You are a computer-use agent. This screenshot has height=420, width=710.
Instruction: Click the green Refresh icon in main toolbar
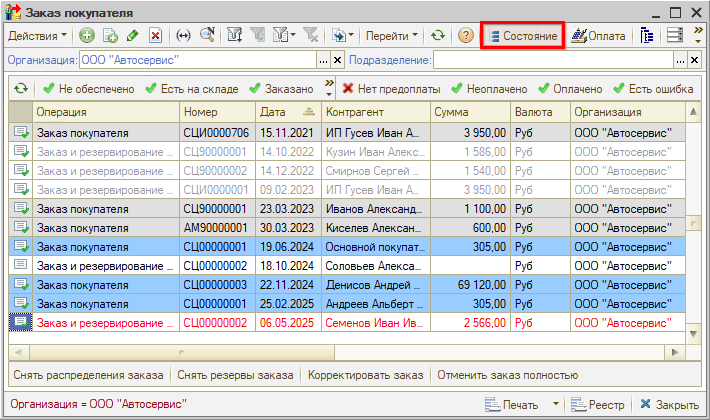coord(438,36)
